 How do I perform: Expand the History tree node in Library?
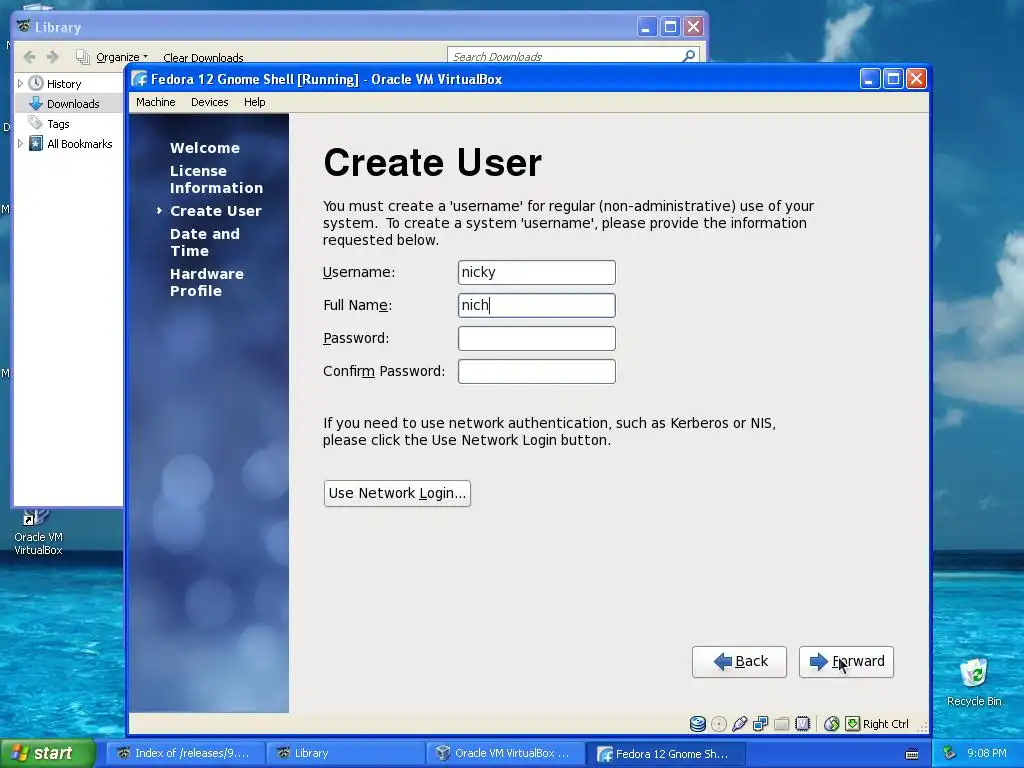tap(20, 84)
